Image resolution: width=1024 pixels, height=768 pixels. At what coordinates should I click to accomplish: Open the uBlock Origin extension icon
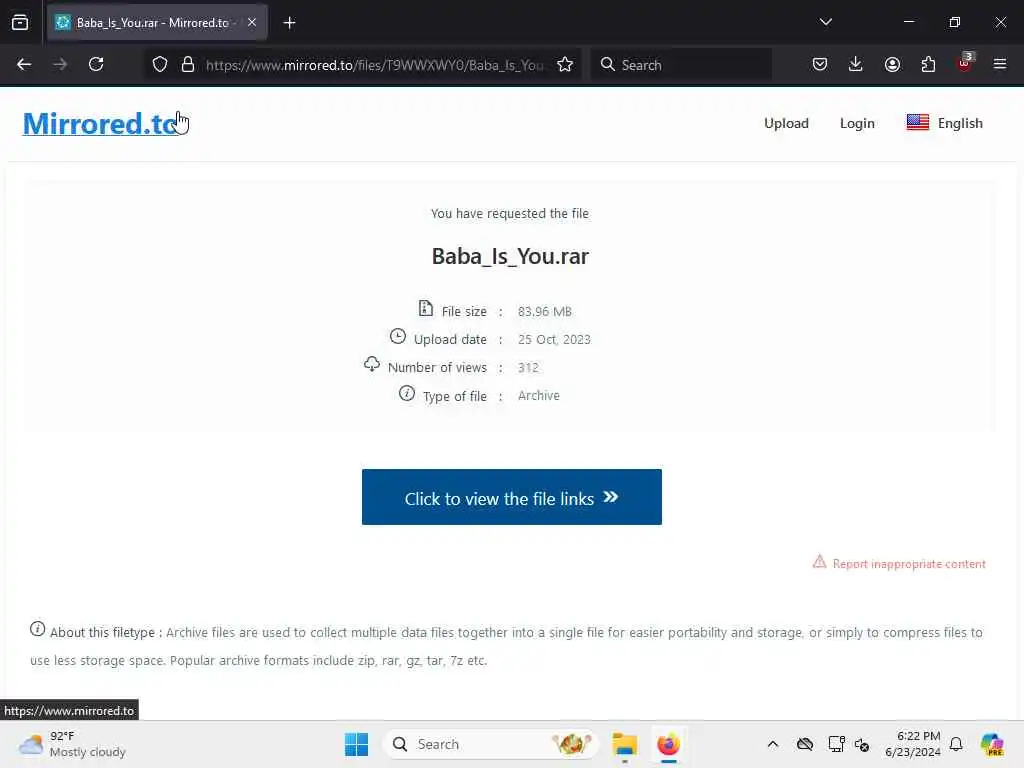point(965,63)
